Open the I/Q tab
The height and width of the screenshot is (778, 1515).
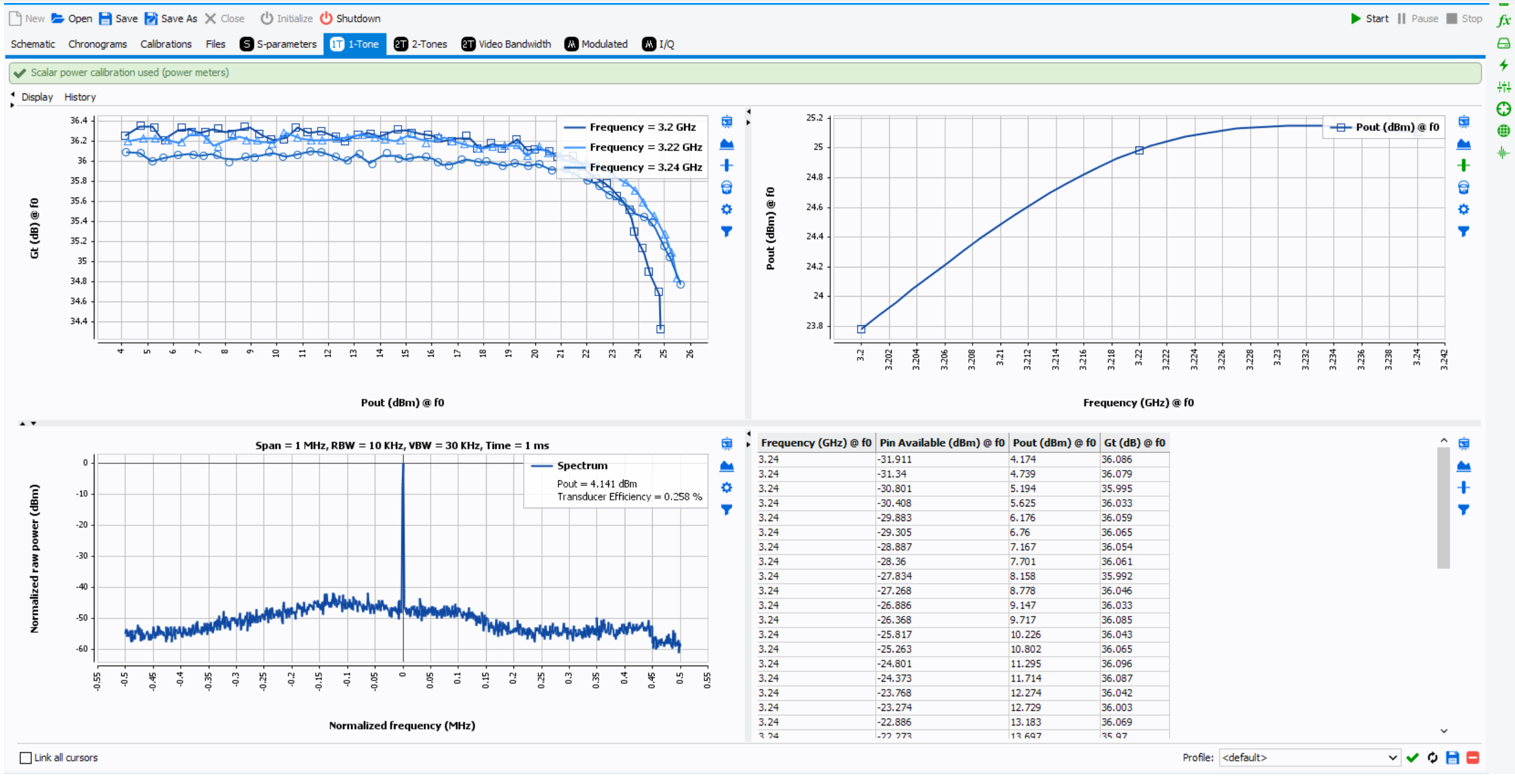click(659, 44)
